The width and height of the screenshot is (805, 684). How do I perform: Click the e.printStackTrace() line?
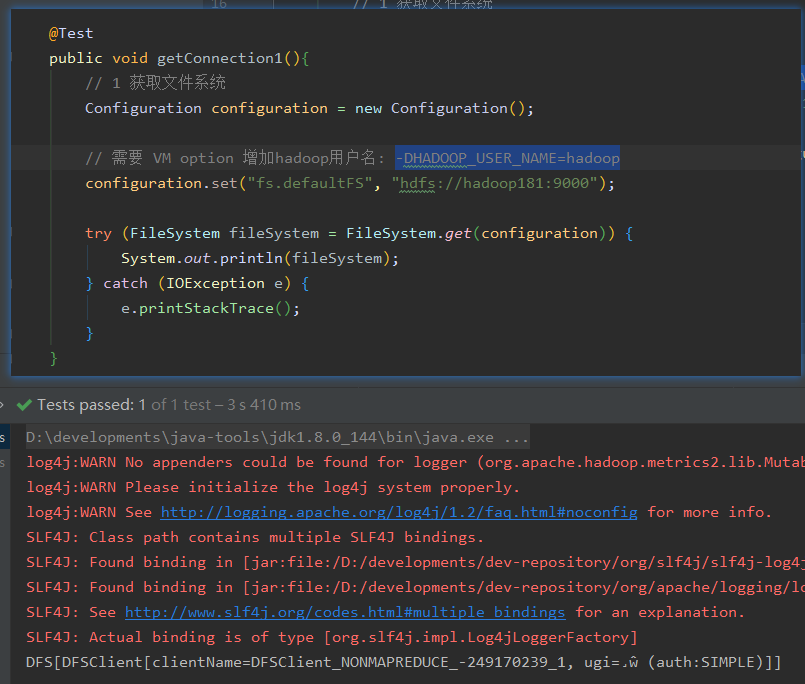pos(210,309)
